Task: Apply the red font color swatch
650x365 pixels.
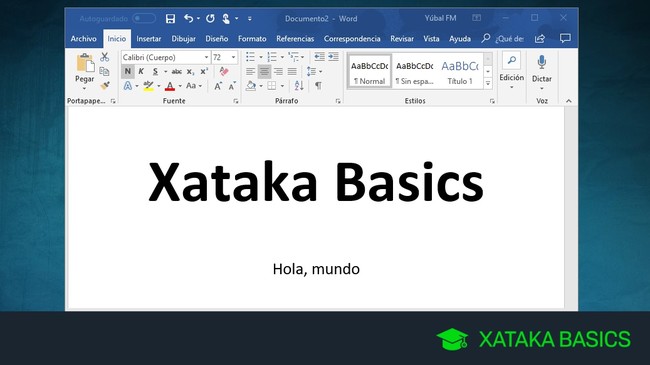Action: pos(170,86)
